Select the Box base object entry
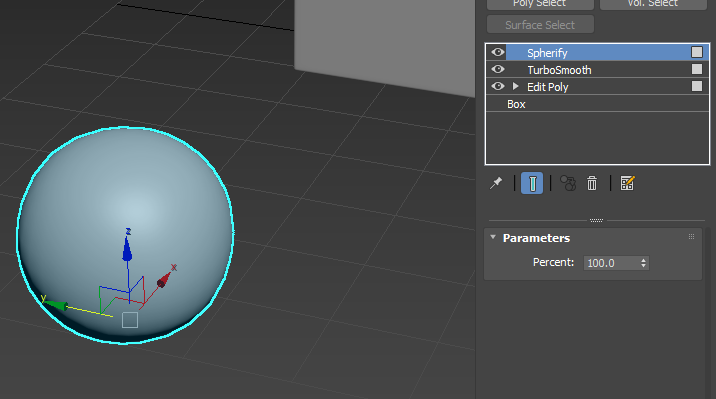The image size is (716, 399). click(x=597, y=104)
